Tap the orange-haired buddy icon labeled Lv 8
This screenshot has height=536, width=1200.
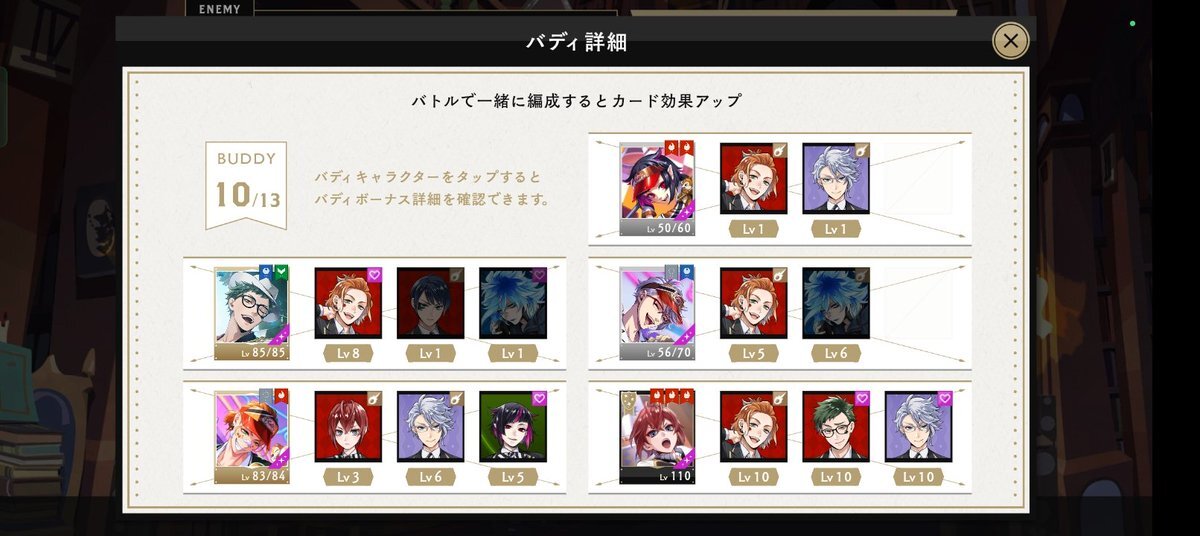349,301
